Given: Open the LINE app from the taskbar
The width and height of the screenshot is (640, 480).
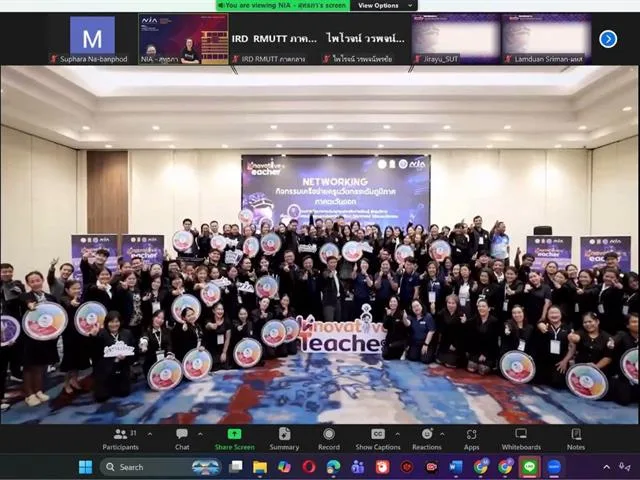Looking at the screenshot, I should coord(529,467).
